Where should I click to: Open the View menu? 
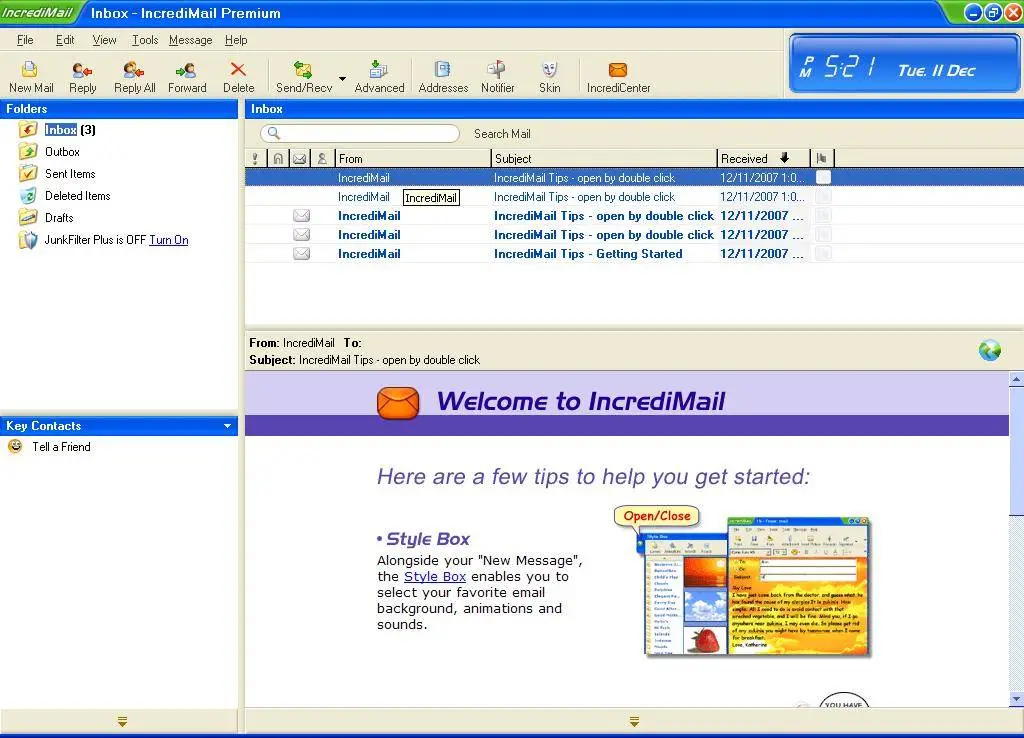104,40
